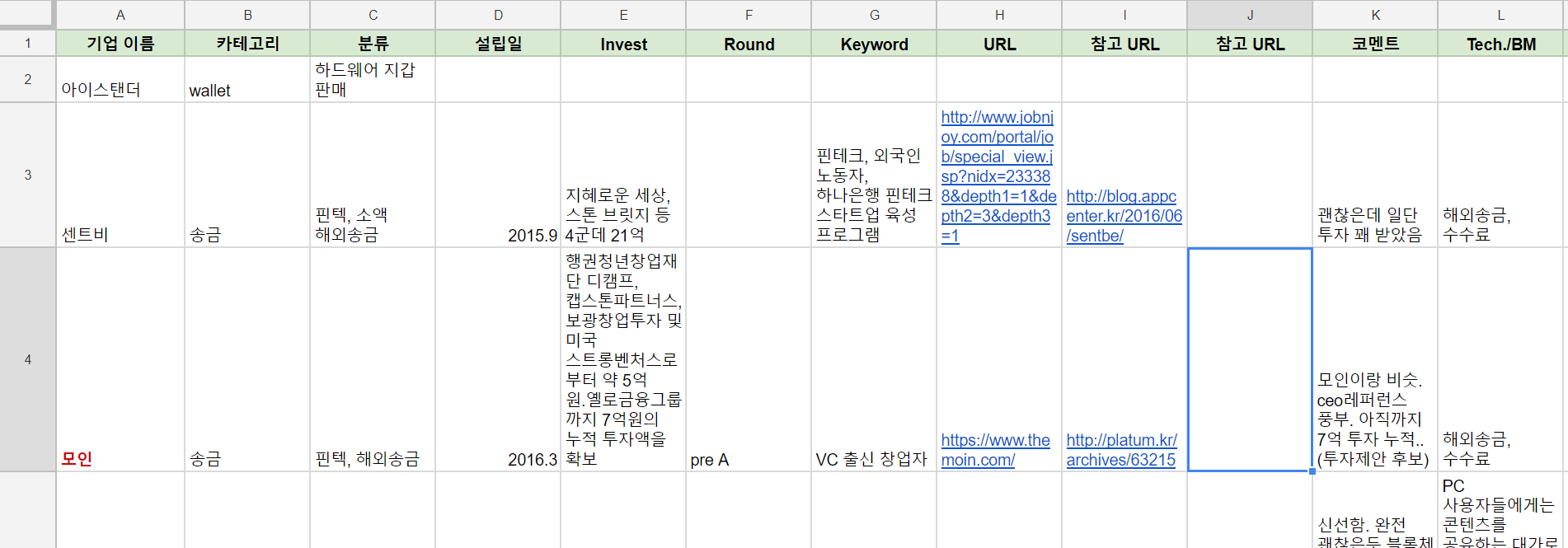
Task: Click the cell containing '아이스탠더'
Action: [120, 80]
